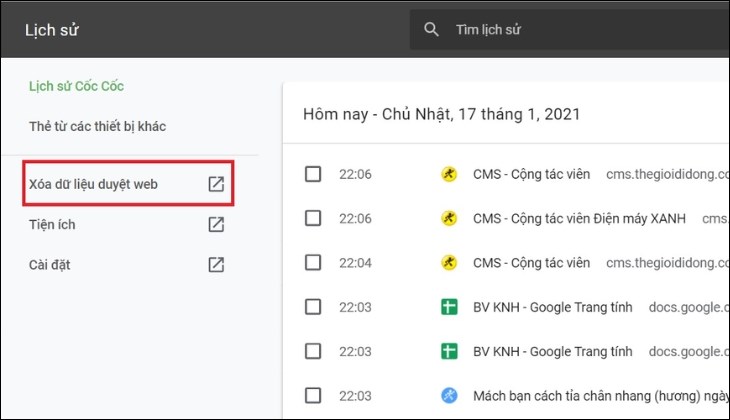Tick the checkbox for the 22:04 CMS - Cộng tác viên entry
Viewport: 730px width, 420px height.
[313, 263]
